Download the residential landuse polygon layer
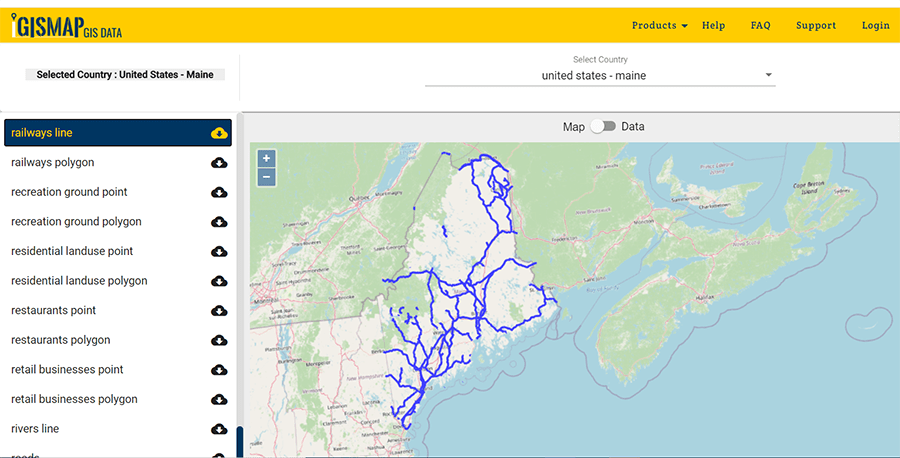 pos(219,281)
